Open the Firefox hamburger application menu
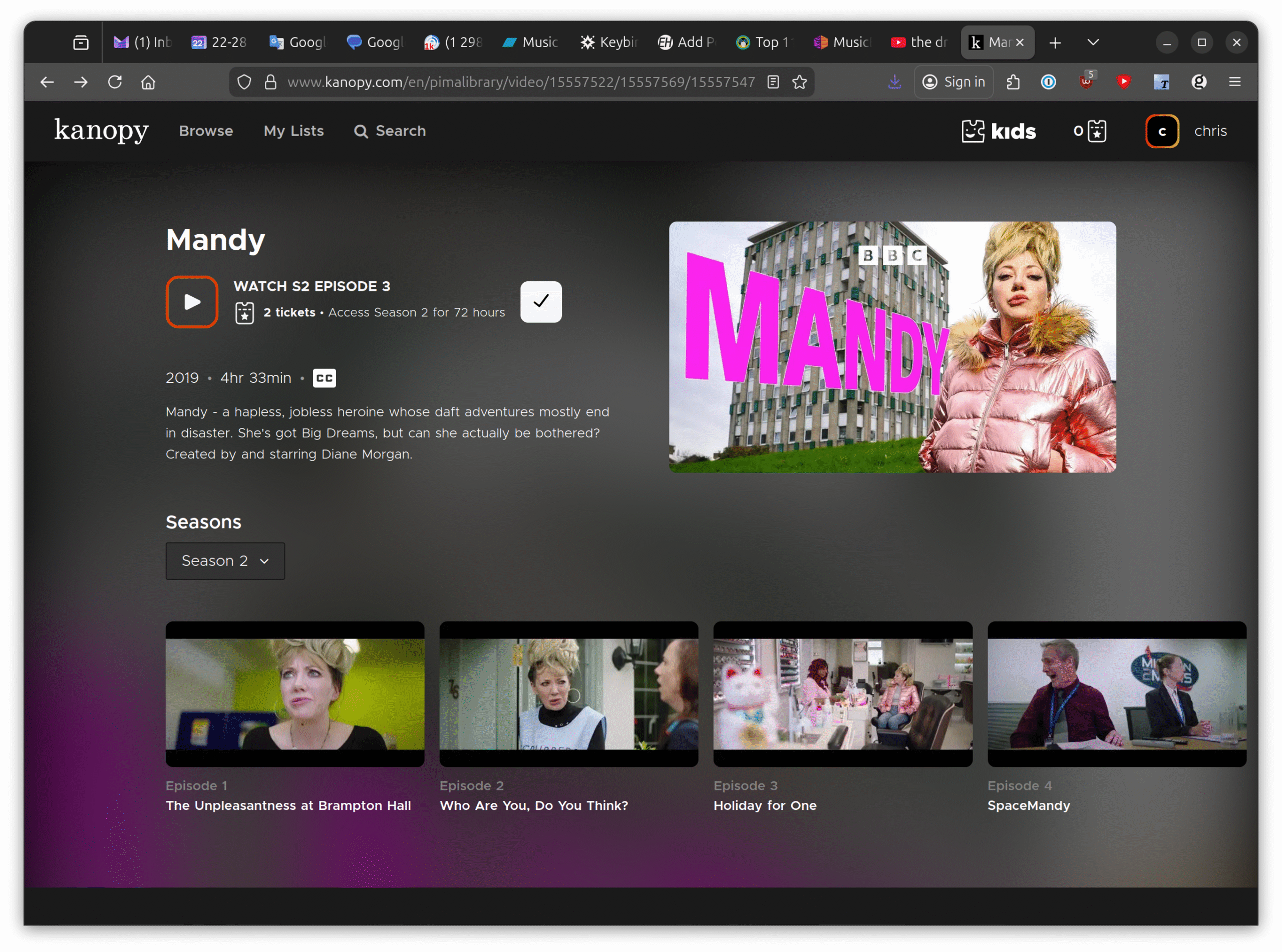The width and height of the screenshot is (1282, 952). [x=1234, y=82]
